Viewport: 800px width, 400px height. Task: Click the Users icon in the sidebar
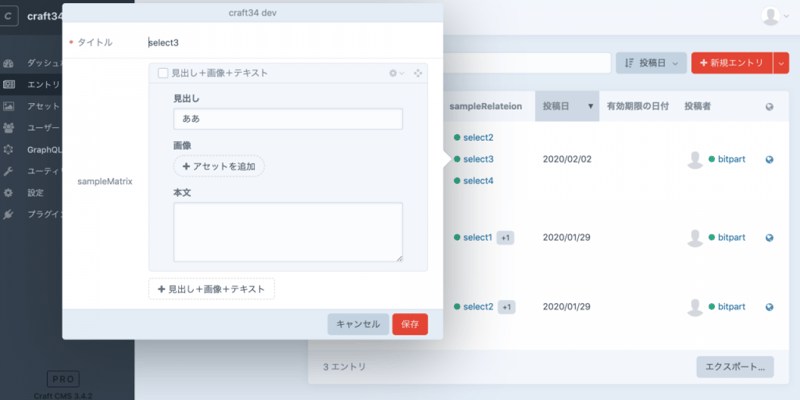tap(9, 128)
